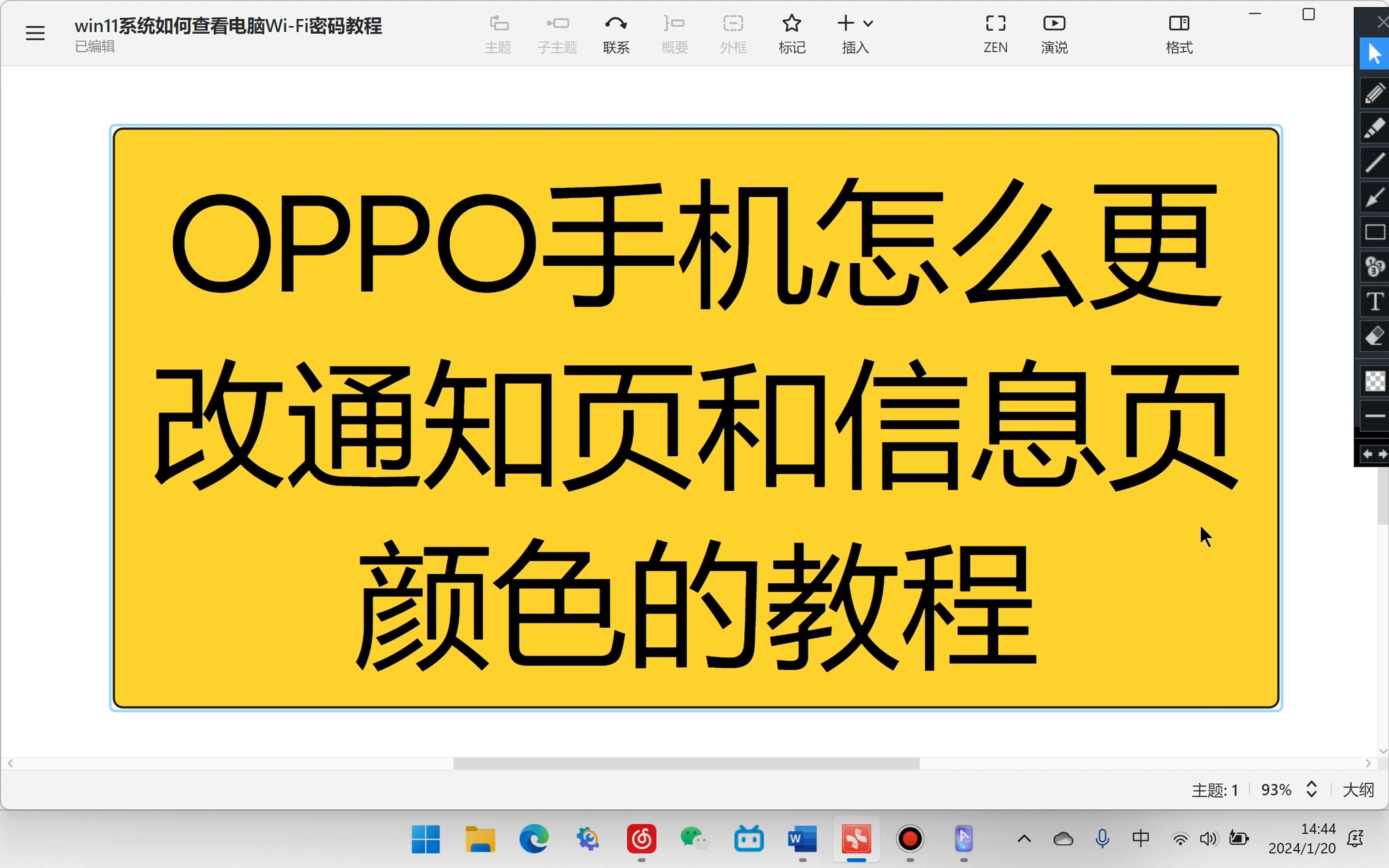
Task: Open WeChat from the taskbar
Action: click(x=695, y=839)
